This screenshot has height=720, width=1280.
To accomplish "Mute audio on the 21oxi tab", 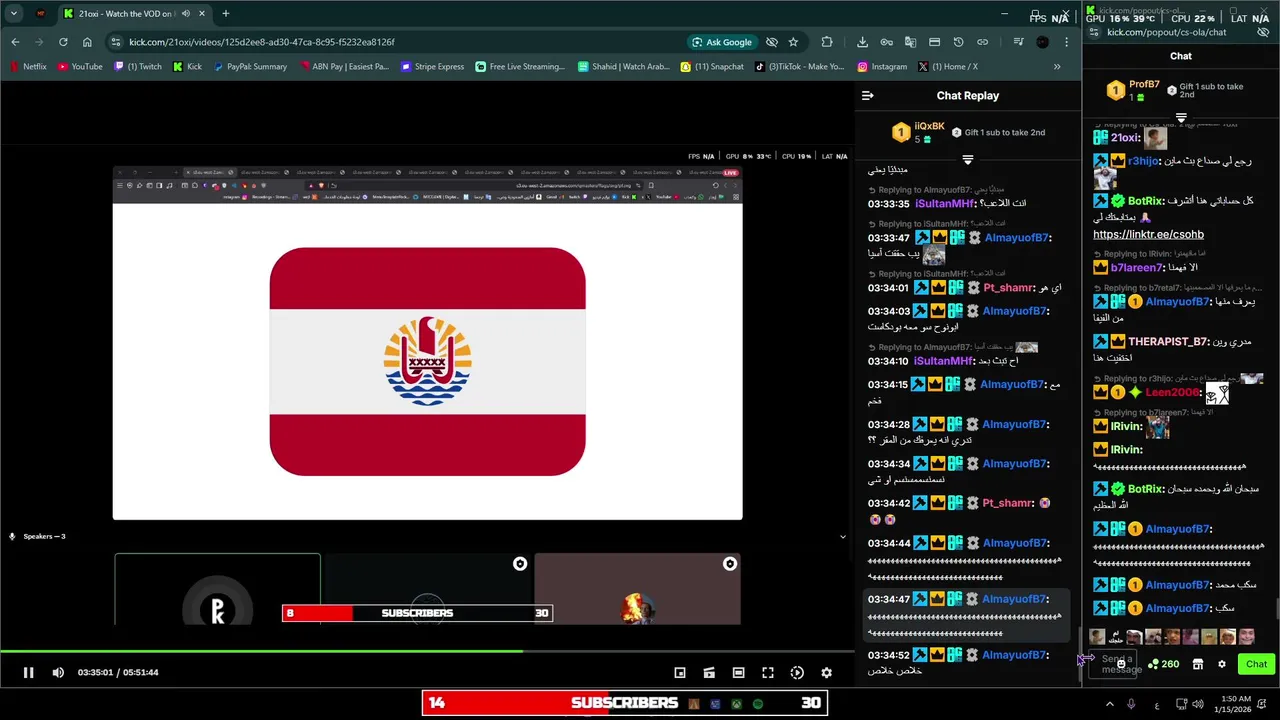I will 185,14.
